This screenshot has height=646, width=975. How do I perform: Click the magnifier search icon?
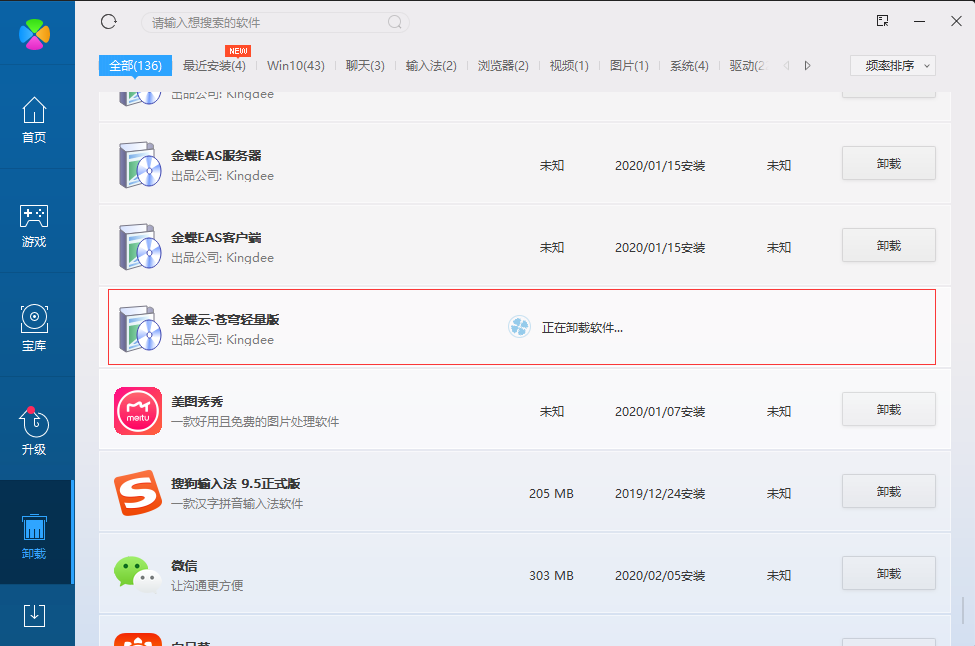click(x=394, y=22)
